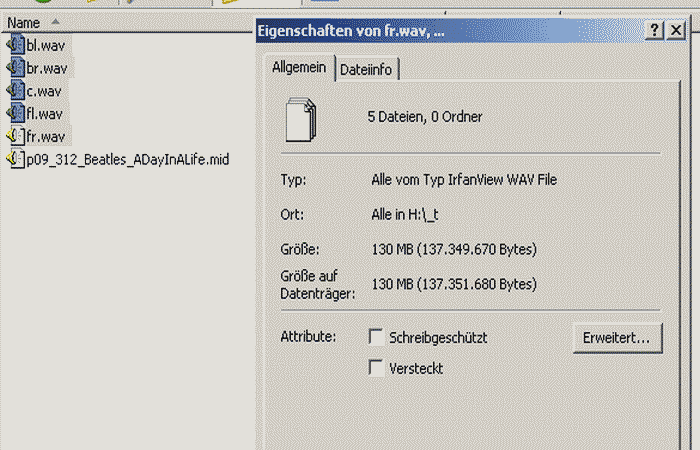This screenshot has width=700, height=450.
Task: Click the sort arrow beside Name
Action: 54,22
